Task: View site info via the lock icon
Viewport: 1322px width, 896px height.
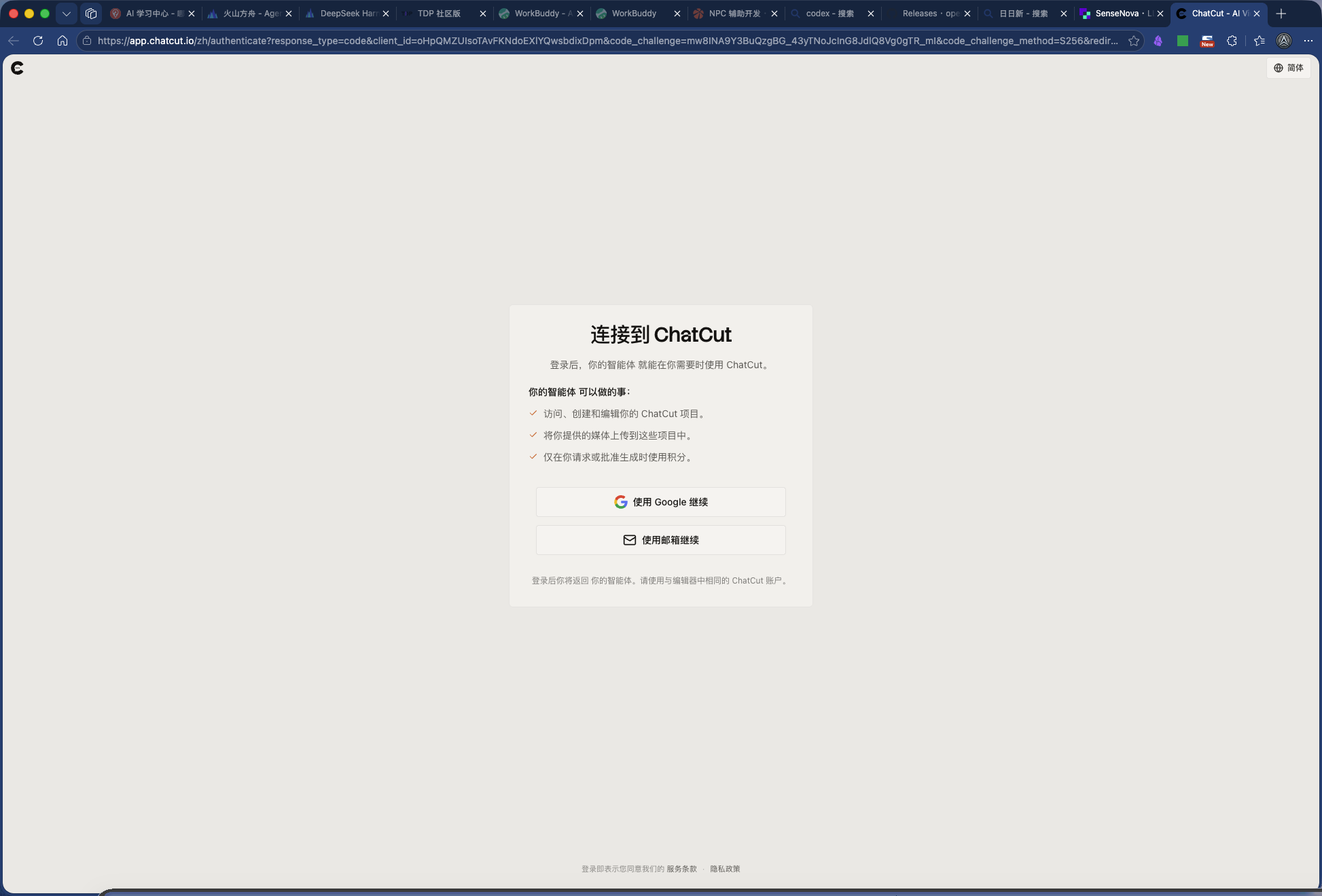Action: click(87, 41)
